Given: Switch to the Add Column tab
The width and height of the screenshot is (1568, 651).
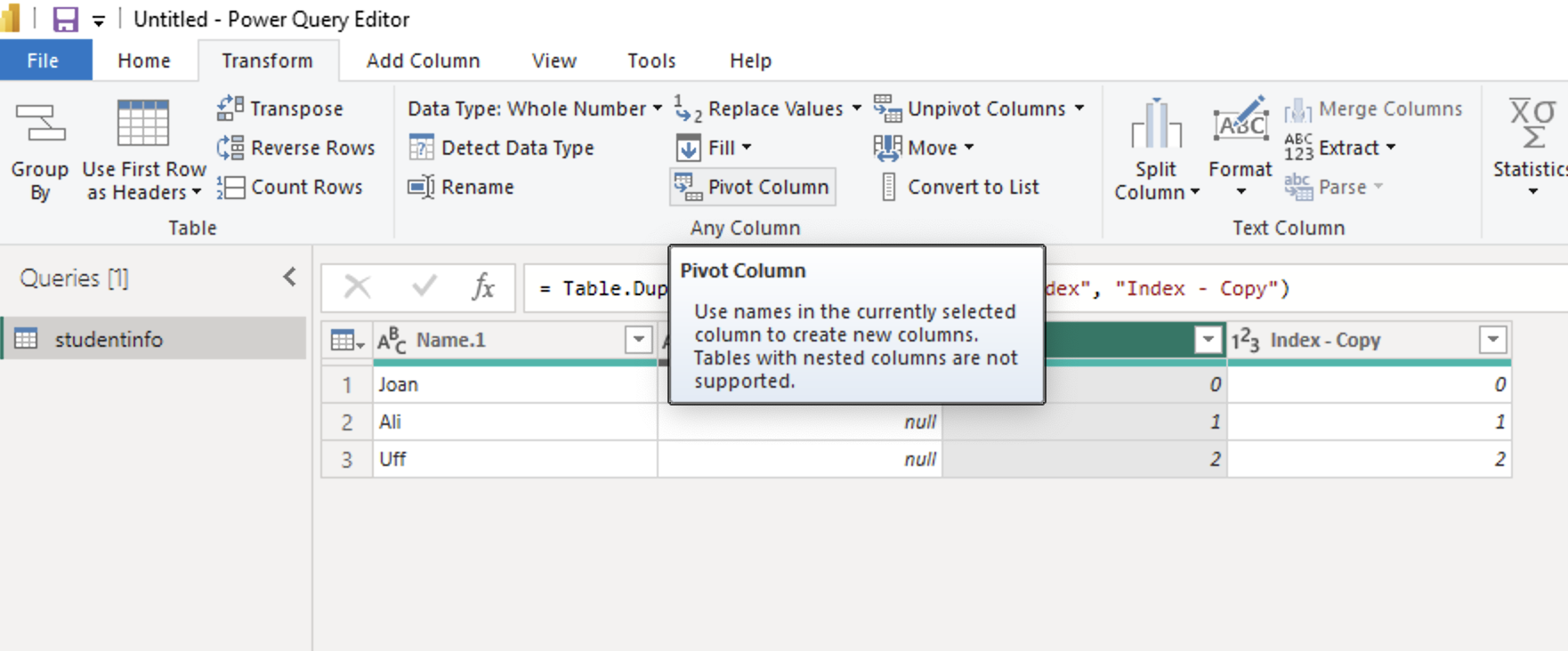Looking at the screenshot, I should click(x=423, y=60).
